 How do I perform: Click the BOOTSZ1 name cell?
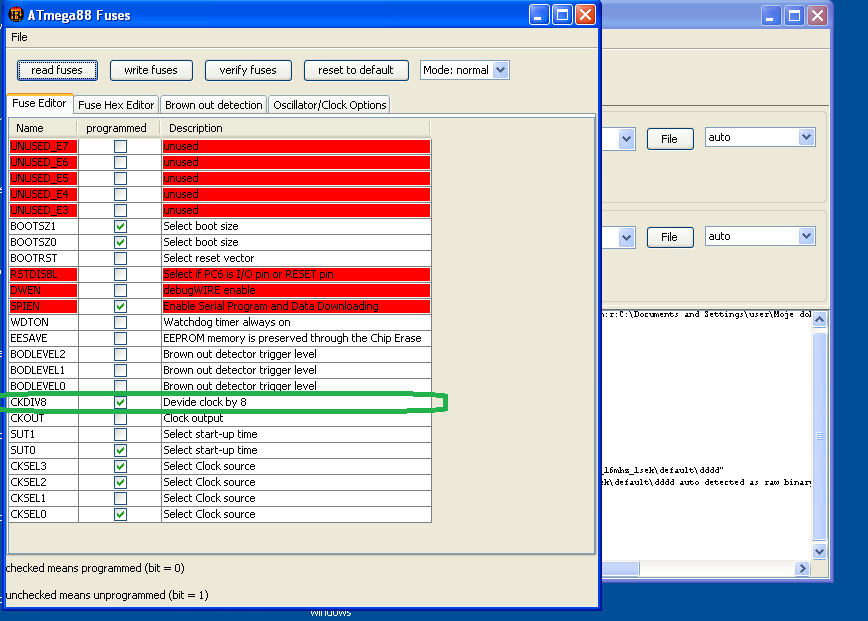(x=43, y=226)
